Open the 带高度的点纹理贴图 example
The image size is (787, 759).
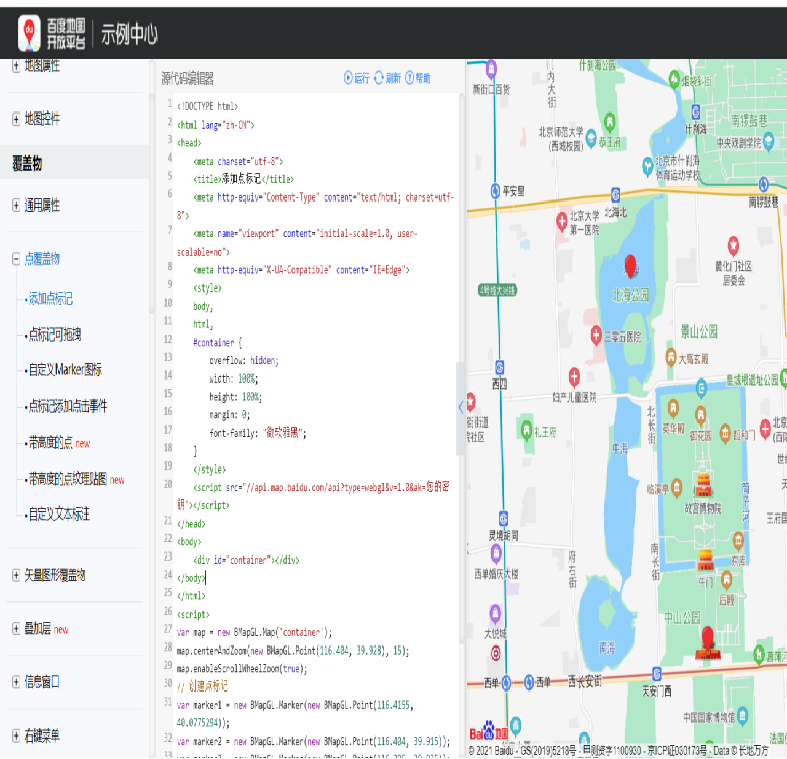67,479
